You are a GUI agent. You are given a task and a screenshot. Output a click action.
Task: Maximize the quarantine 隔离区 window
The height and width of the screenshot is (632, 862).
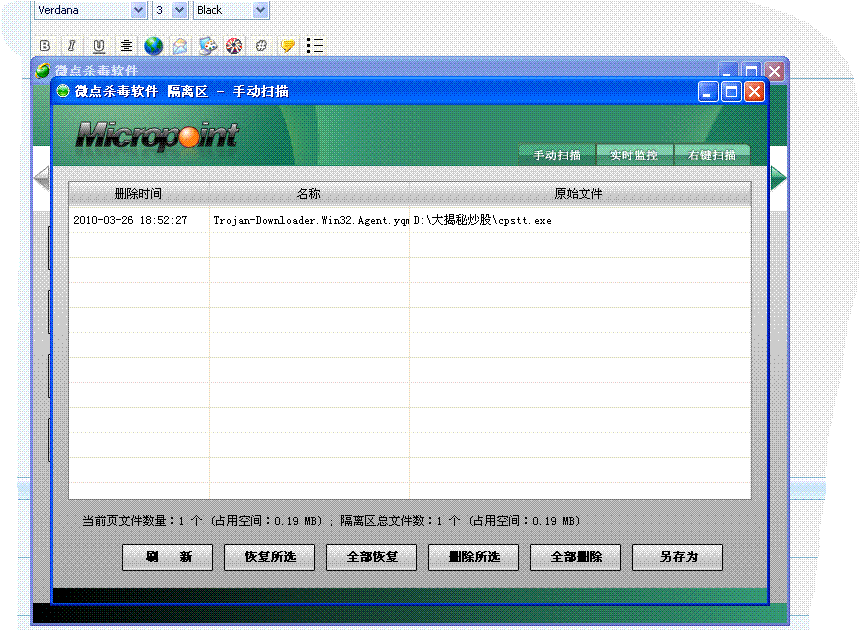point(731,92)
